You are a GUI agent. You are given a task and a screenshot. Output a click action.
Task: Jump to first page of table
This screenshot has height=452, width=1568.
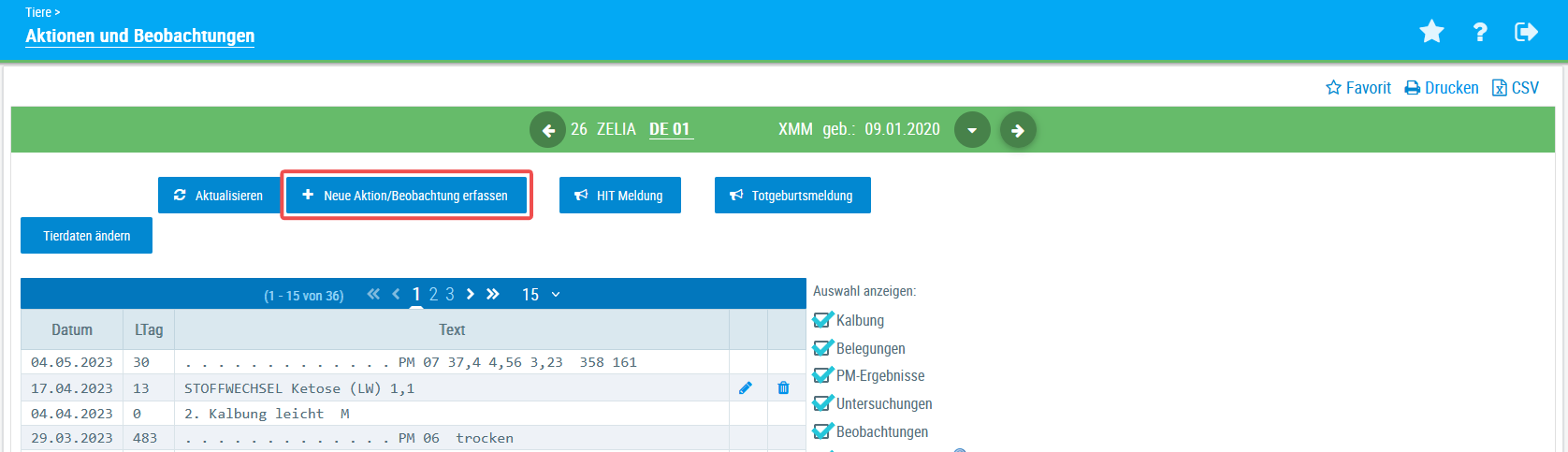(373, 294)
